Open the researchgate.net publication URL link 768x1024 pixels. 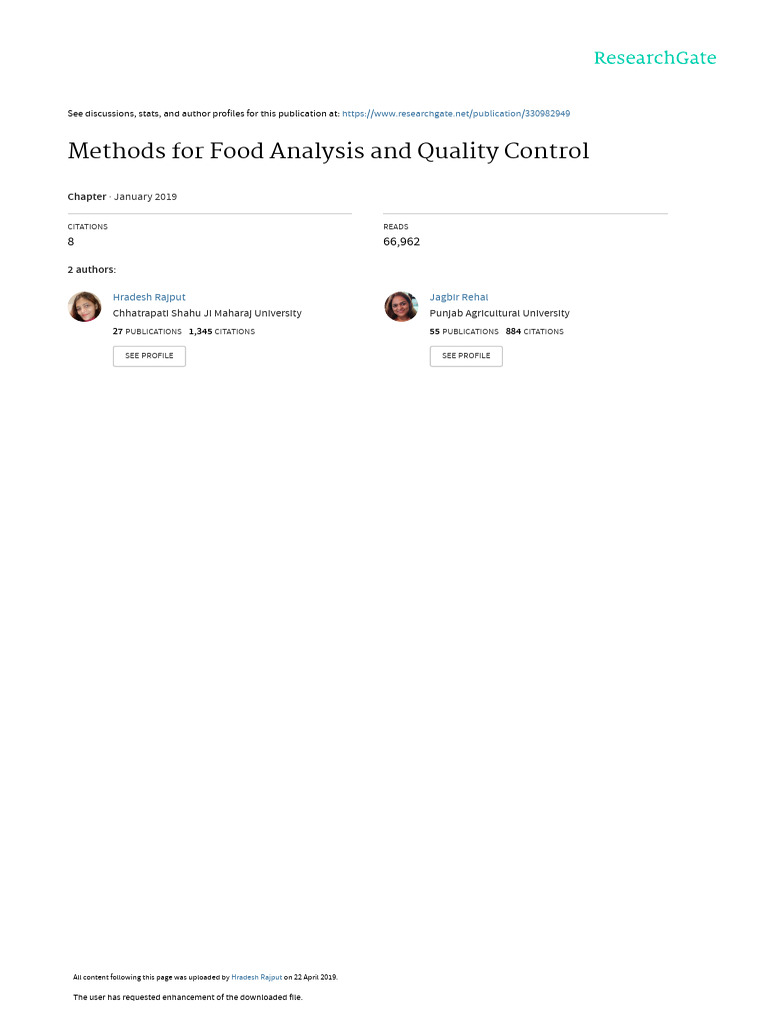click(456, 114)
